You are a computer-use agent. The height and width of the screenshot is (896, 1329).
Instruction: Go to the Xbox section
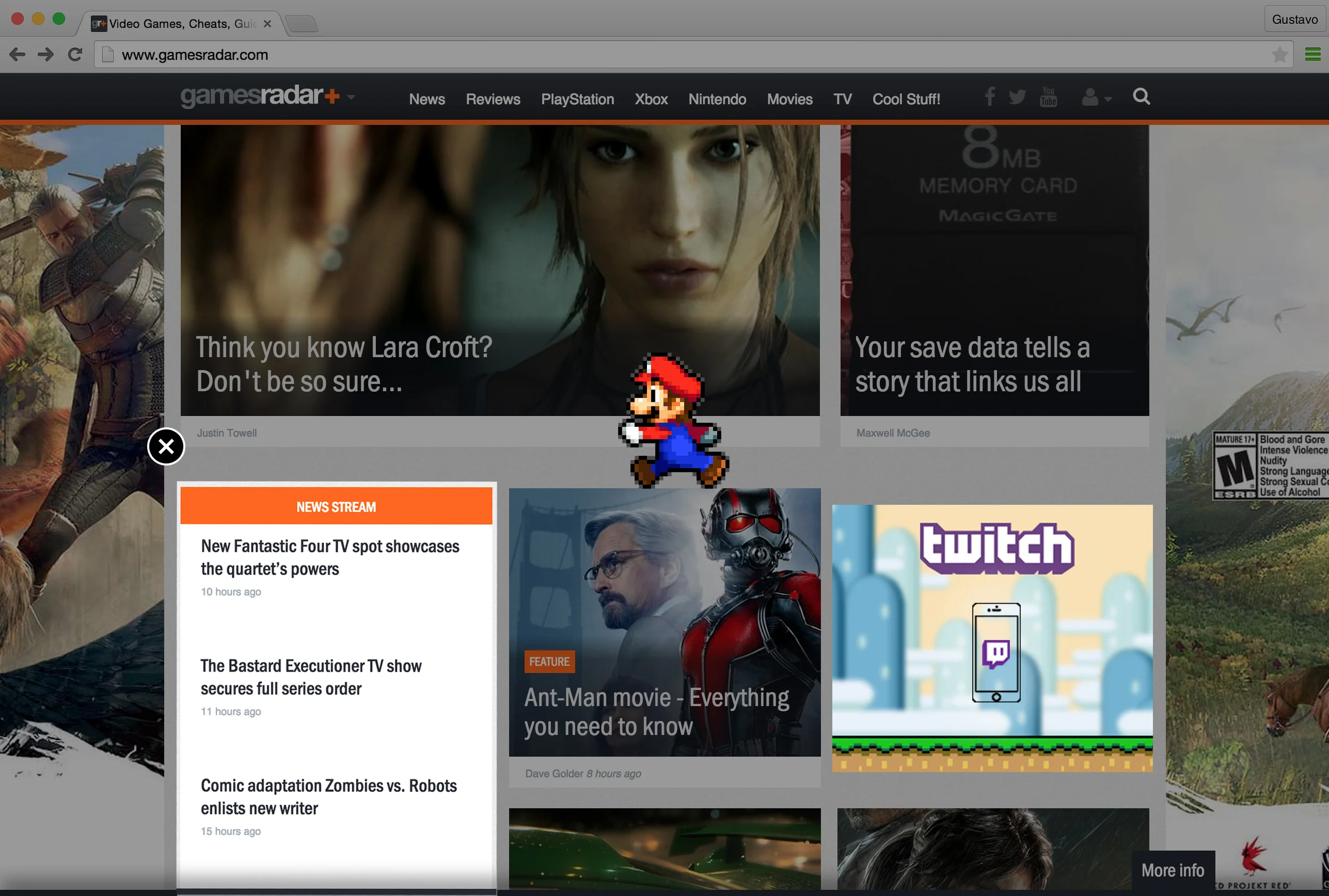tap(651, 99)
